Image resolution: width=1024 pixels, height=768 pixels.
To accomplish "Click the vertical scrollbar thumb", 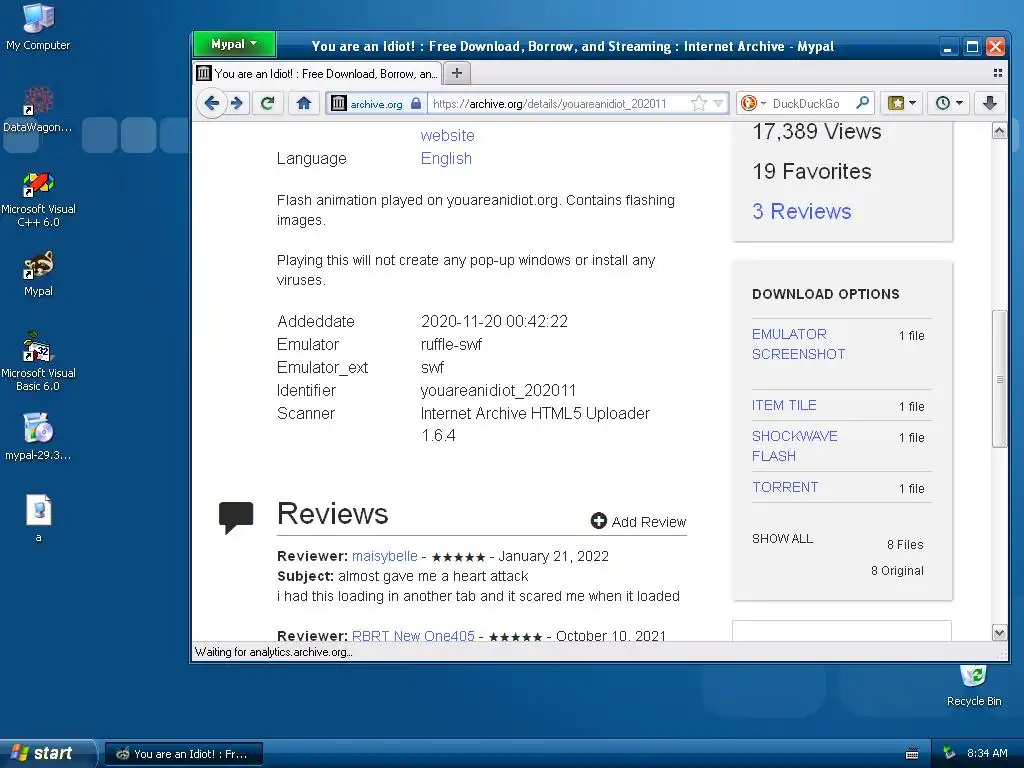I will [x=999, y=379].
